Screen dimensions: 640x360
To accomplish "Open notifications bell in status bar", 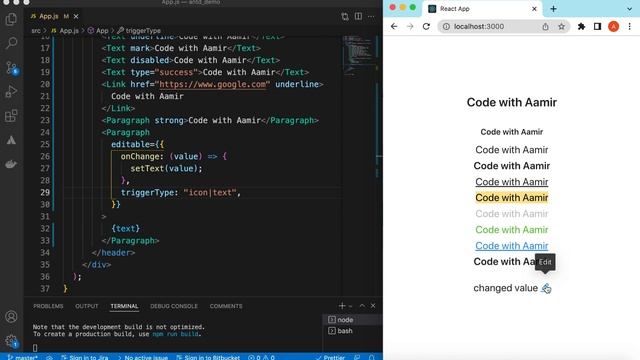I will point(371,357).
